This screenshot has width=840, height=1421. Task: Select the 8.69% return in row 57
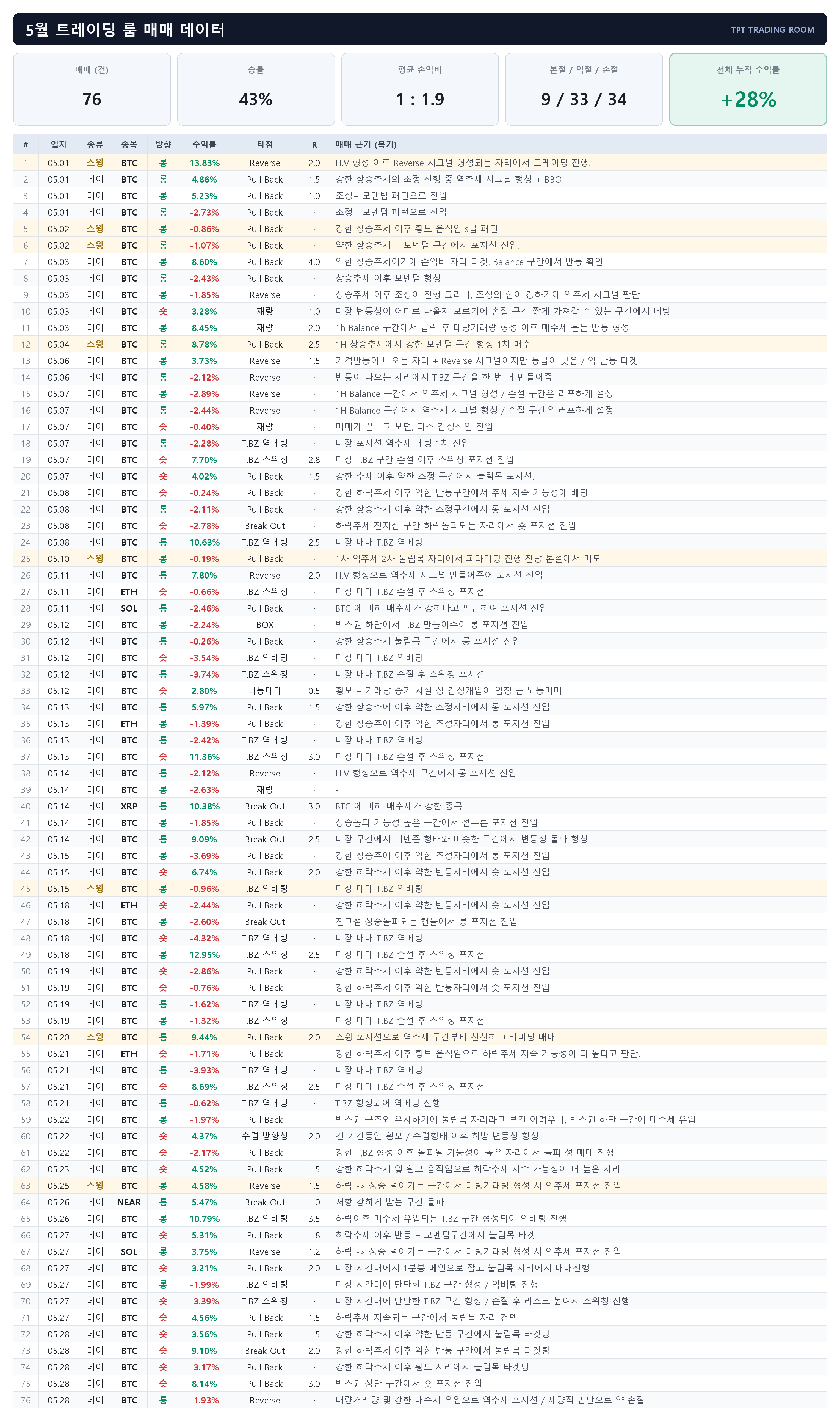(204, 1087)
